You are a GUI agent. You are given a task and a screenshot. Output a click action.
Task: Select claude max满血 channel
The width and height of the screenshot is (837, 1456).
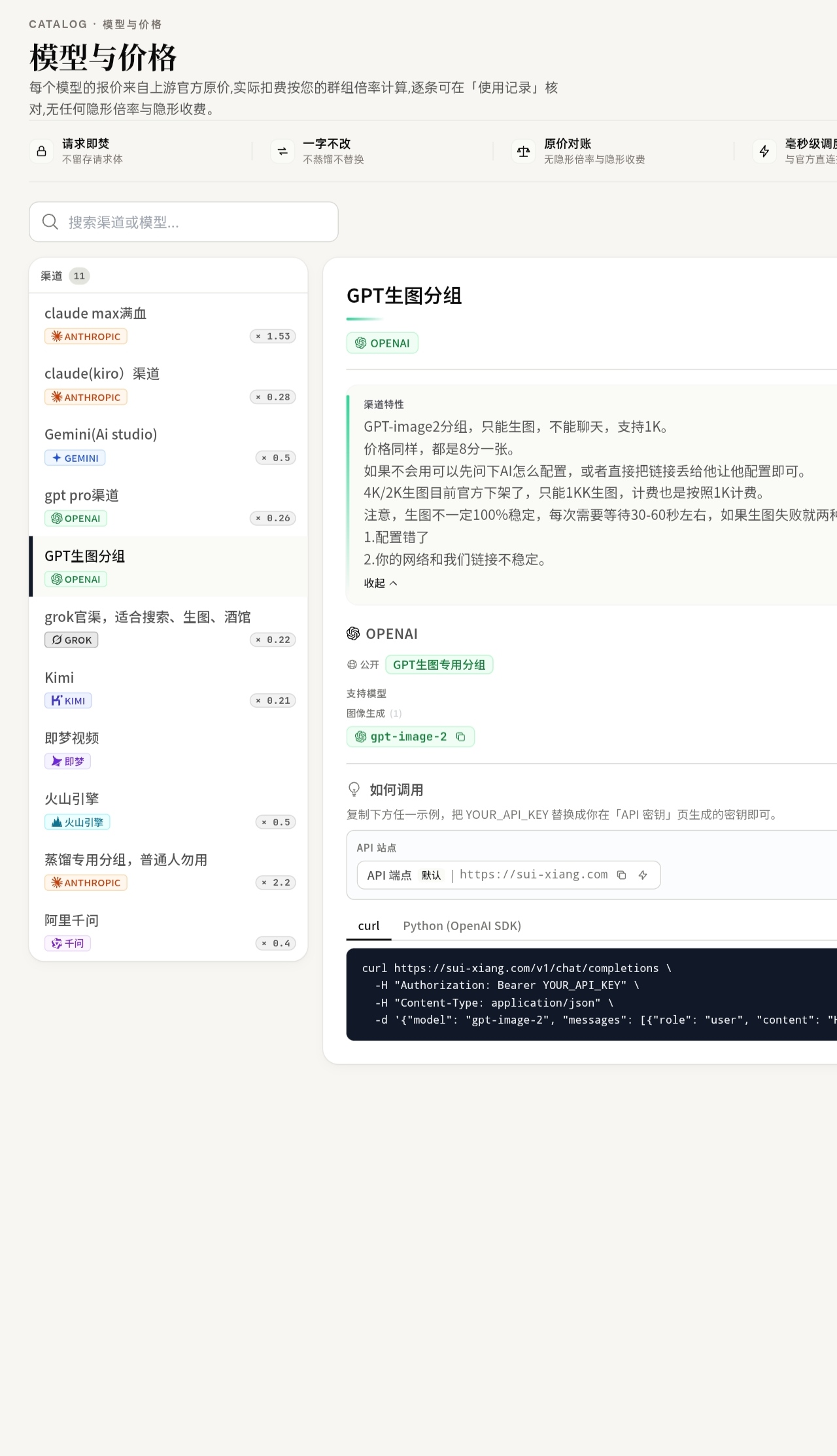pyautogui.click(x=169, y=324)
